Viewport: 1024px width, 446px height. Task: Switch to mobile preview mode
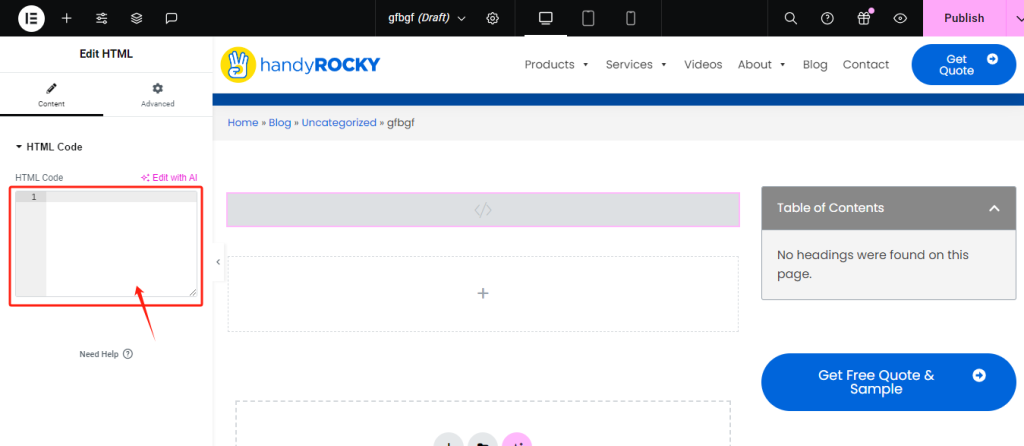pos(630,18)
